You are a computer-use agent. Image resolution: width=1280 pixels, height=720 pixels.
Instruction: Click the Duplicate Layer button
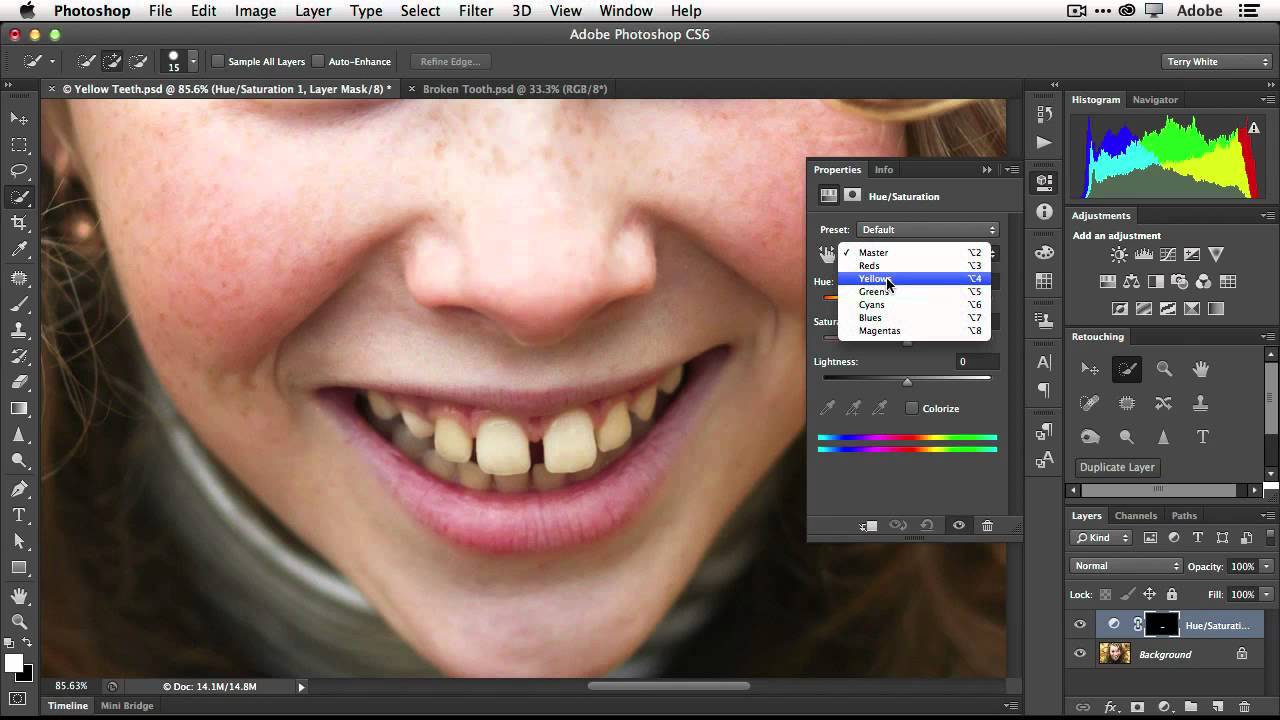point(1117,467)
